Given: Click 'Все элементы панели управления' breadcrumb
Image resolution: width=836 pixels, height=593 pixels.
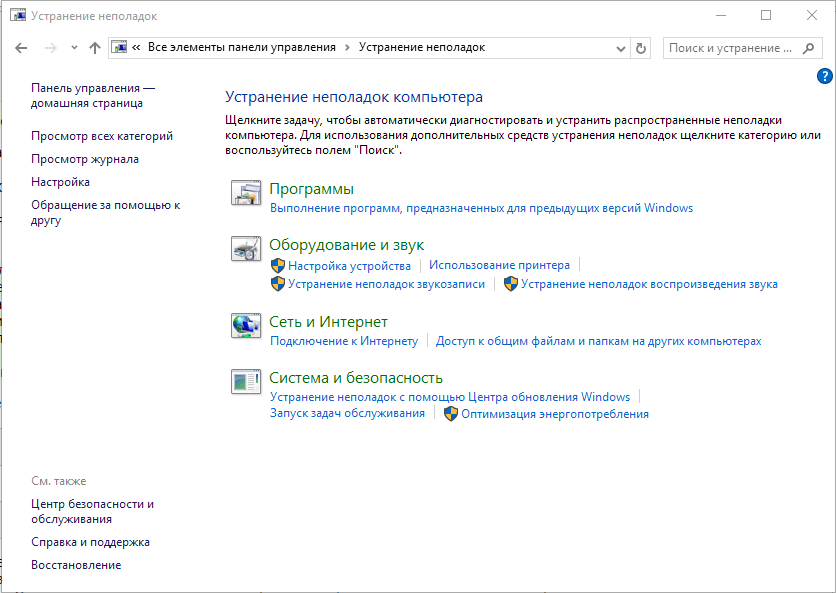Looking at the screenshot, I should point(242,47).
